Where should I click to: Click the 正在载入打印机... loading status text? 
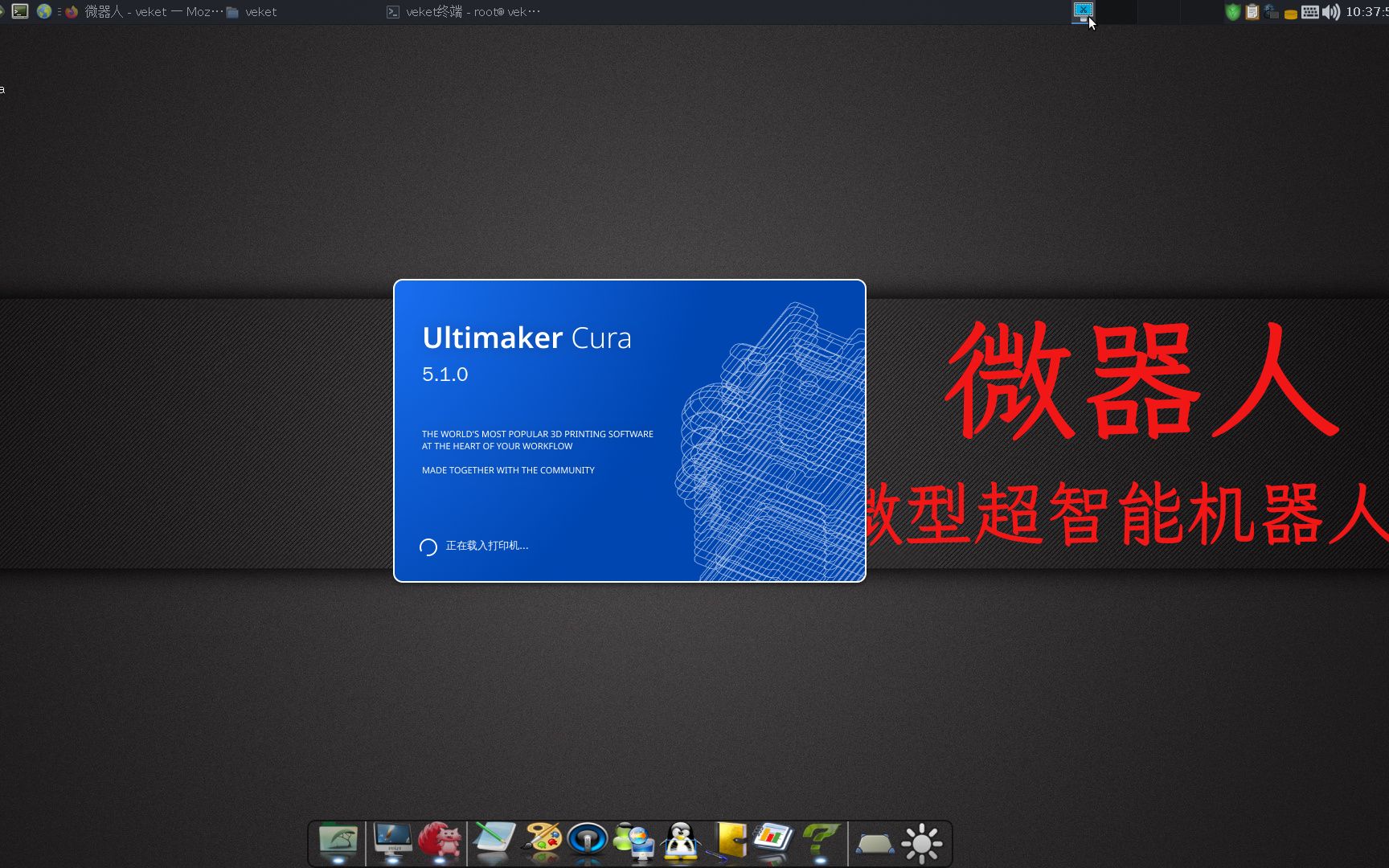pos(487,546)
